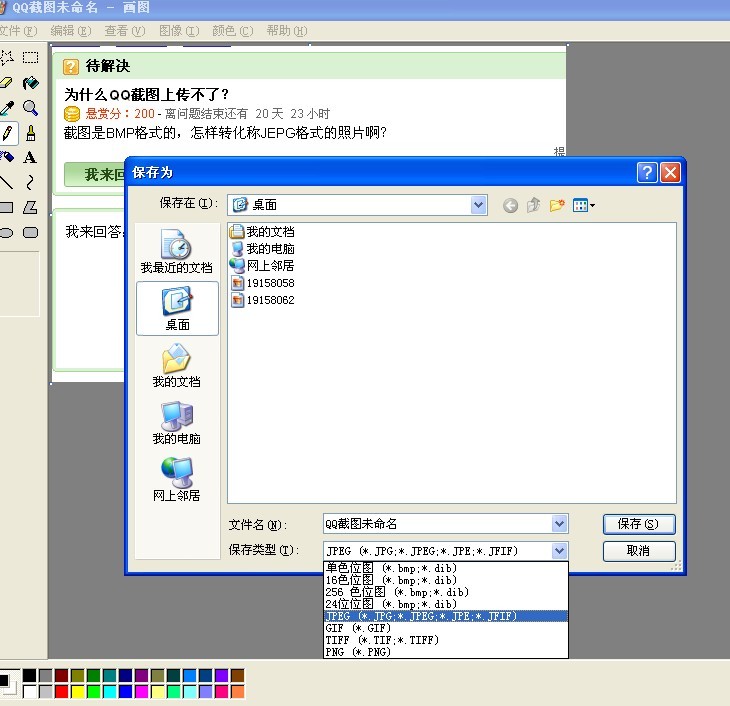Pick the magenta color swatch

tap(142, 691)
